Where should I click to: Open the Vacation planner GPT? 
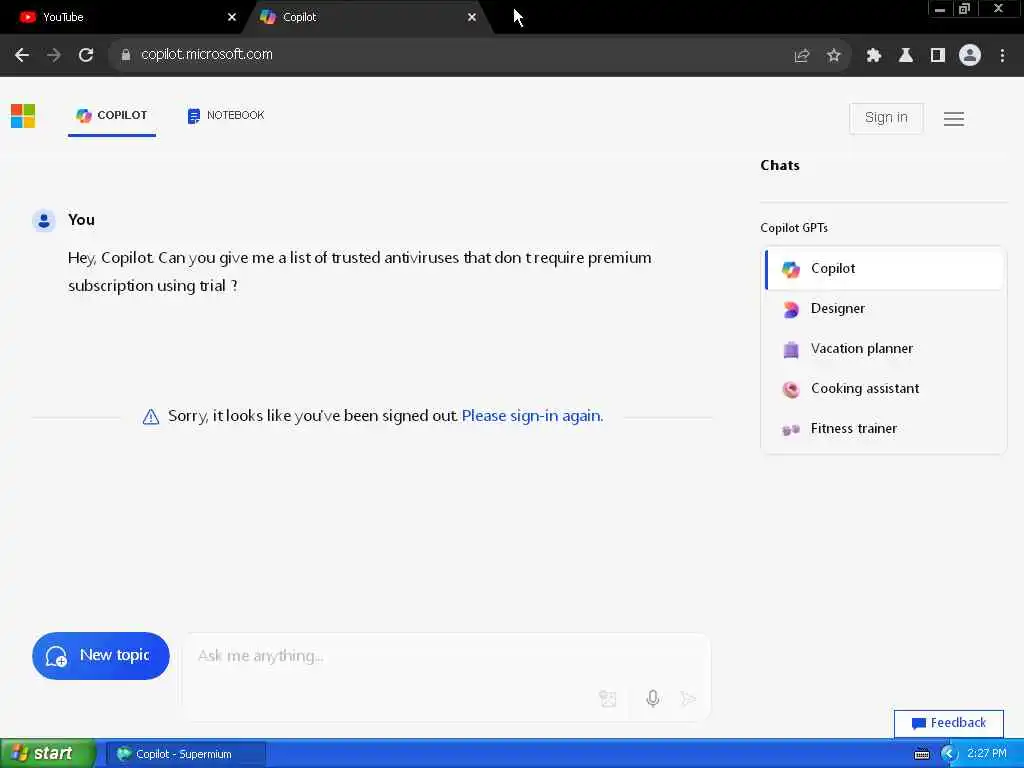884,349
